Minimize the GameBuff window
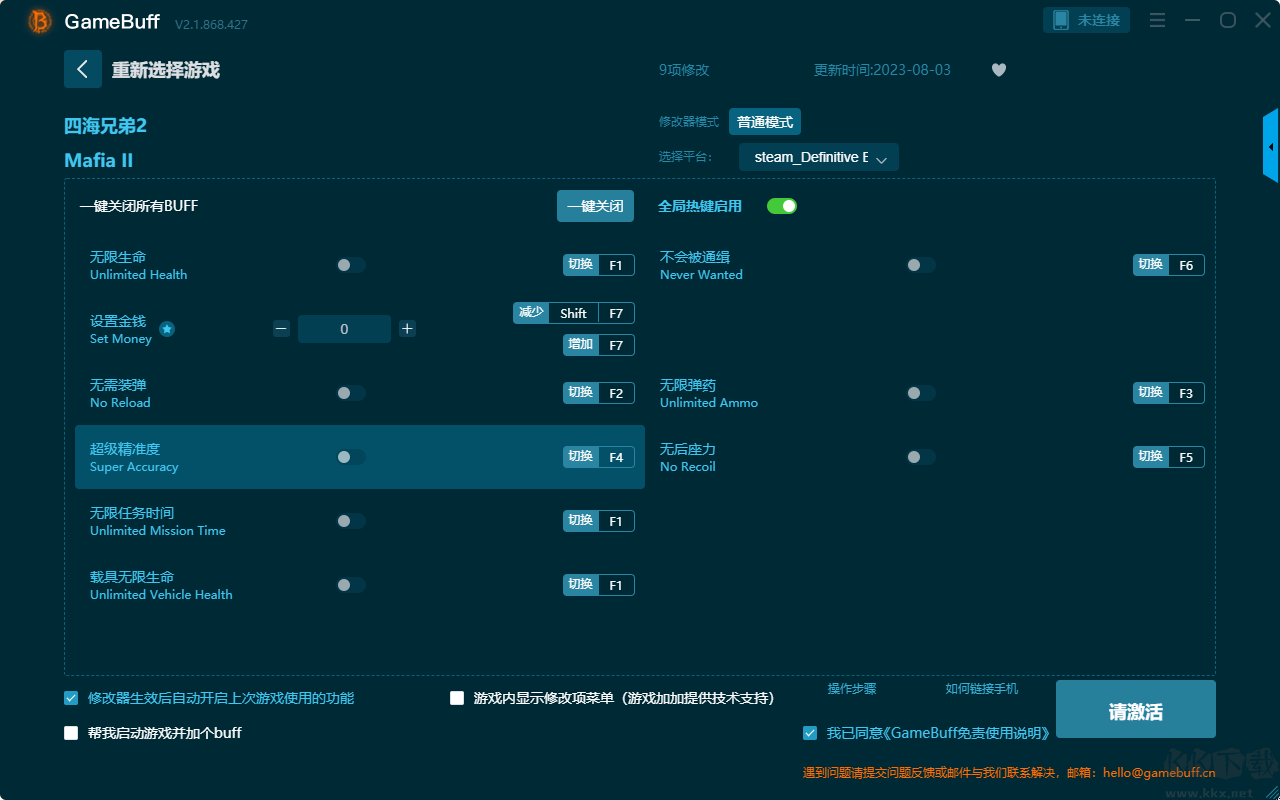 pyautogui.click(x=1192, y=20)
